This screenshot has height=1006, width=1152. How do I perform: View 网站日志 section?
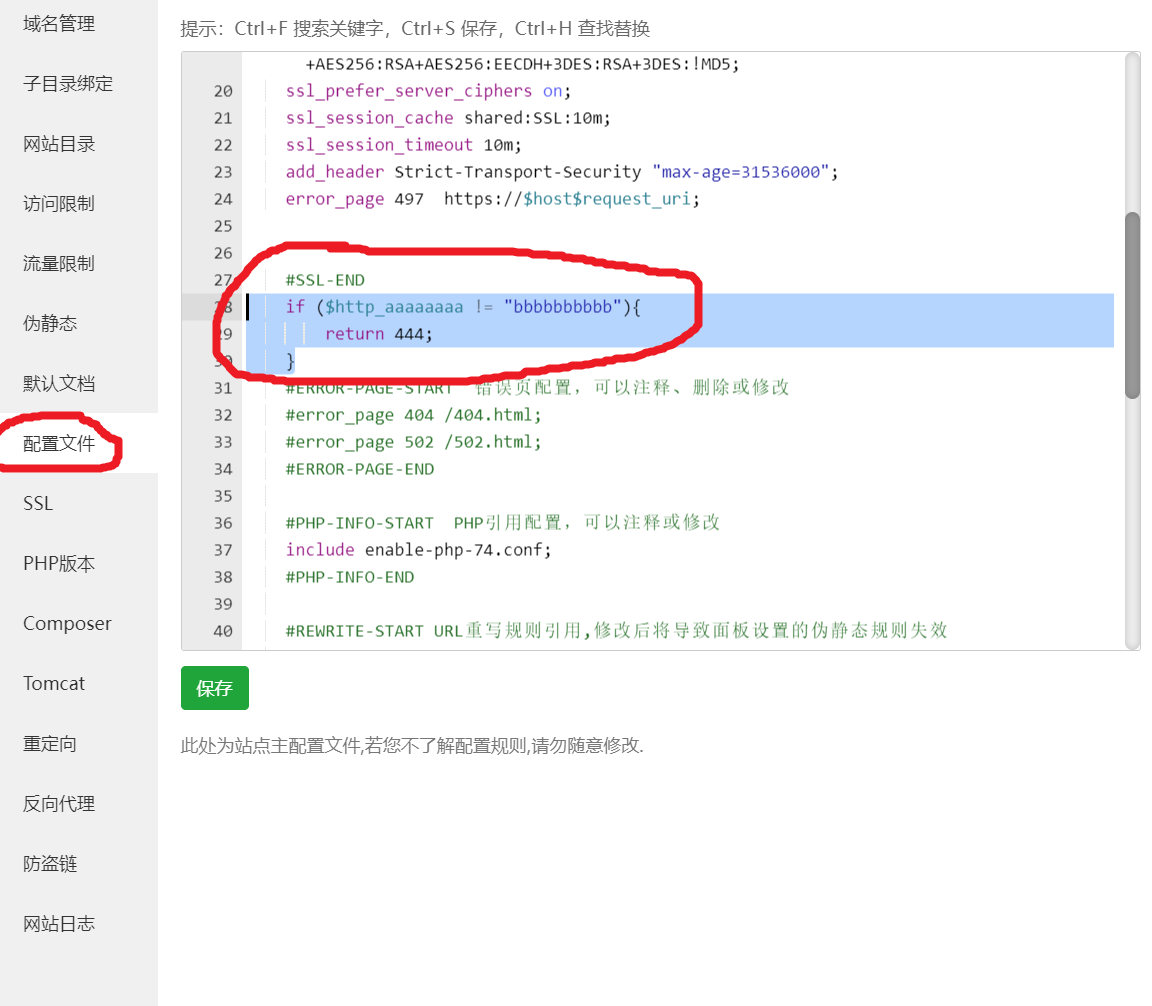pos(59,924)
